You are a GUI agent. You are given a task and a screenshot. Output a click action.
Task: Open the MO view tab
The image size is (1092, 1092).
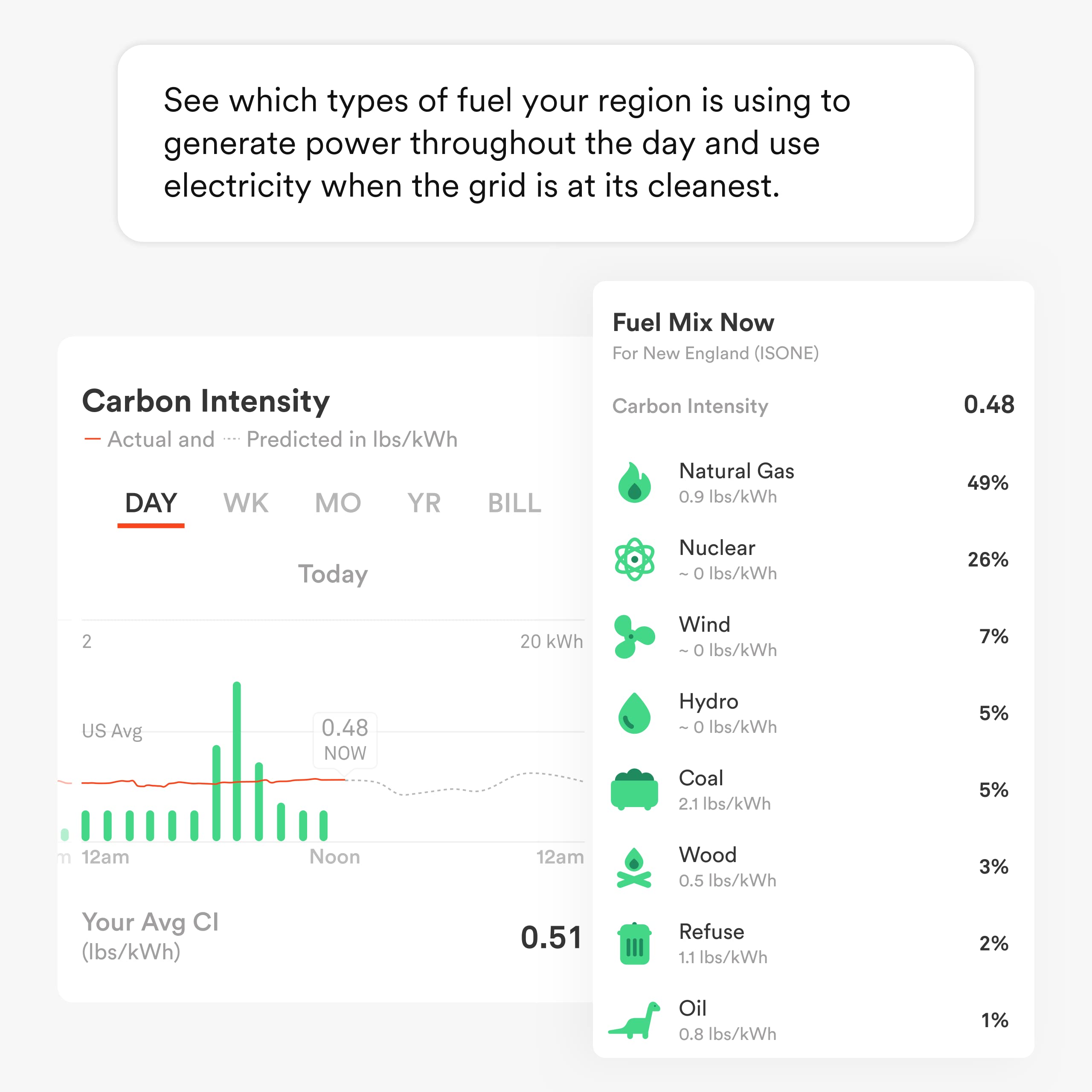pos(338,502)
